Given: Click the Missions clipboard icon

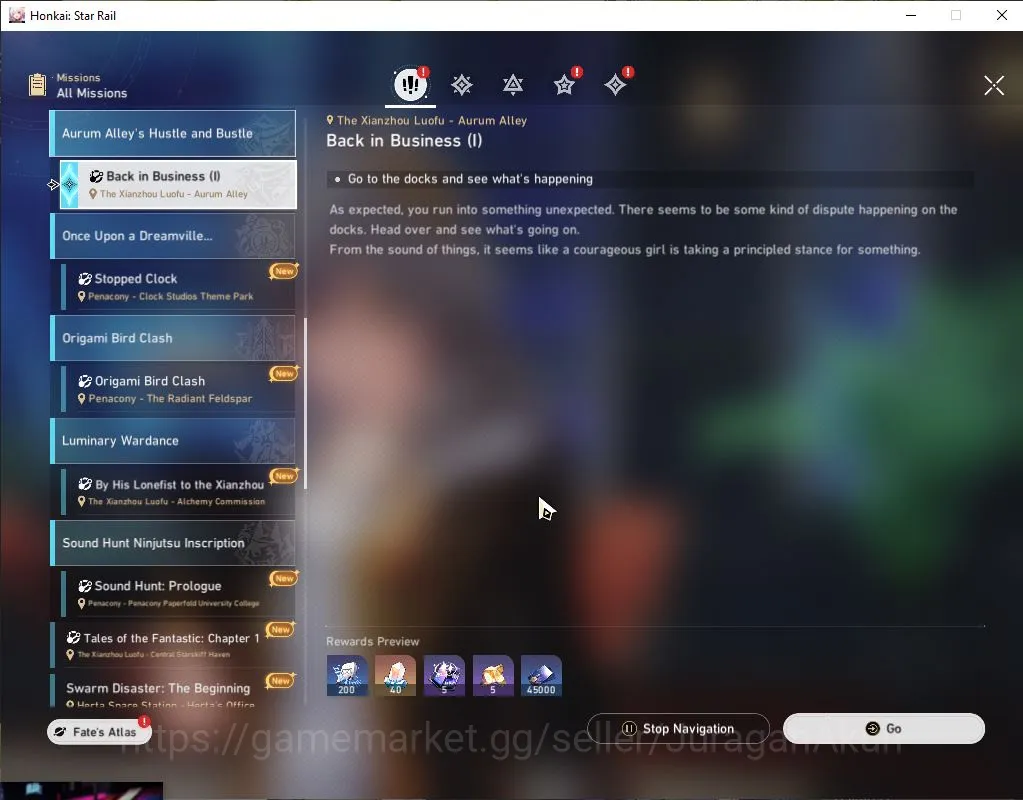Looking at the screenshot, I should pos(38,85).
